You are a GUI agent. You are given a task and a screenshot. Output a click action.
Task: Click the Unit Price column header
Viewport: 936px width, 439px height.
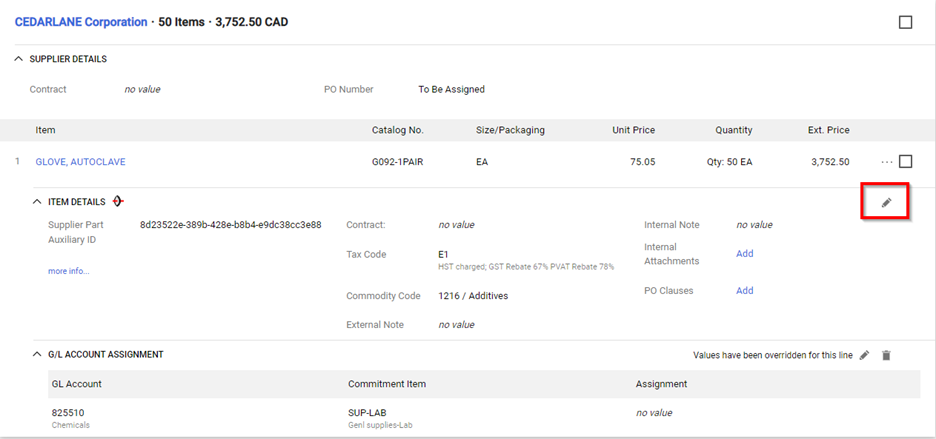click(x=633, y=130)
